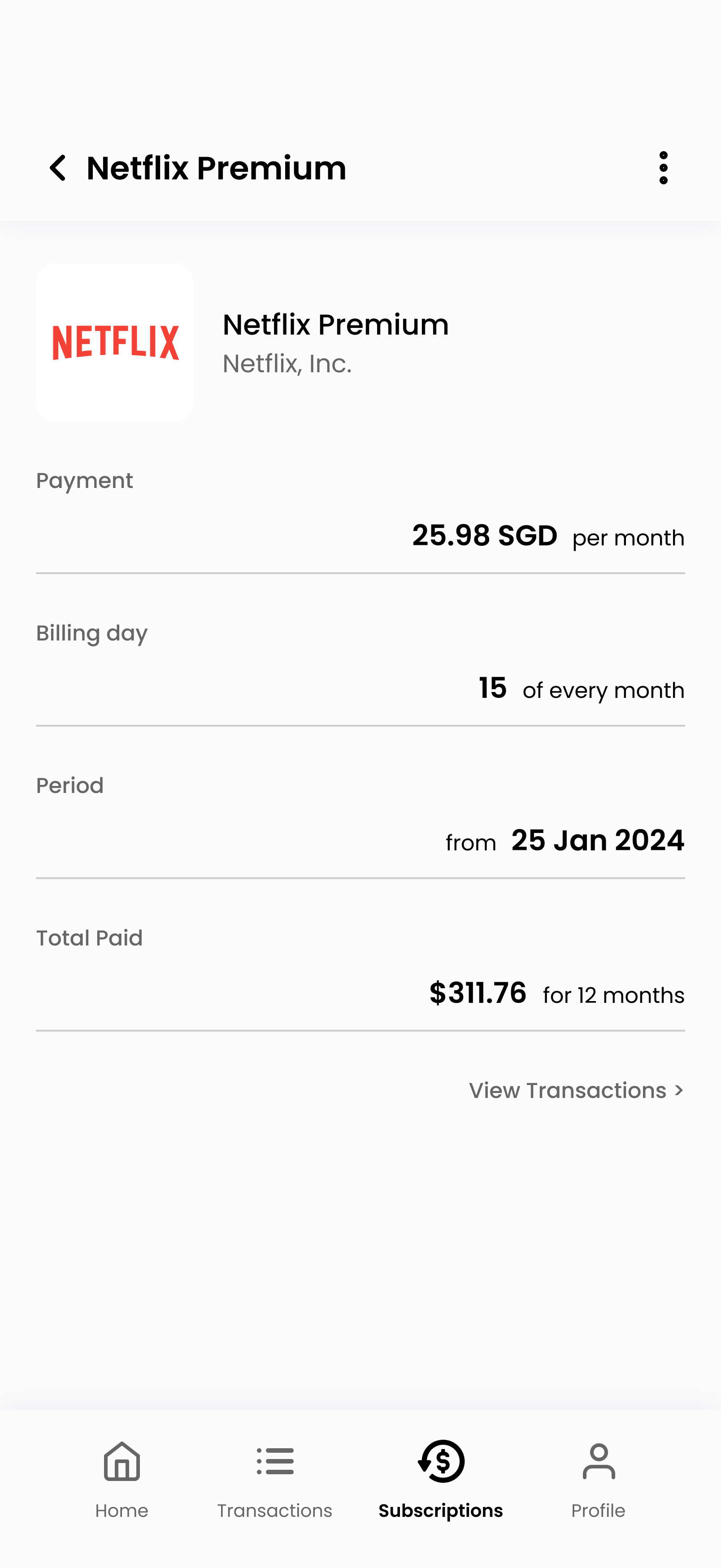Switch to the Home tab label
721x1568 pixels.
coord(122,1511)
